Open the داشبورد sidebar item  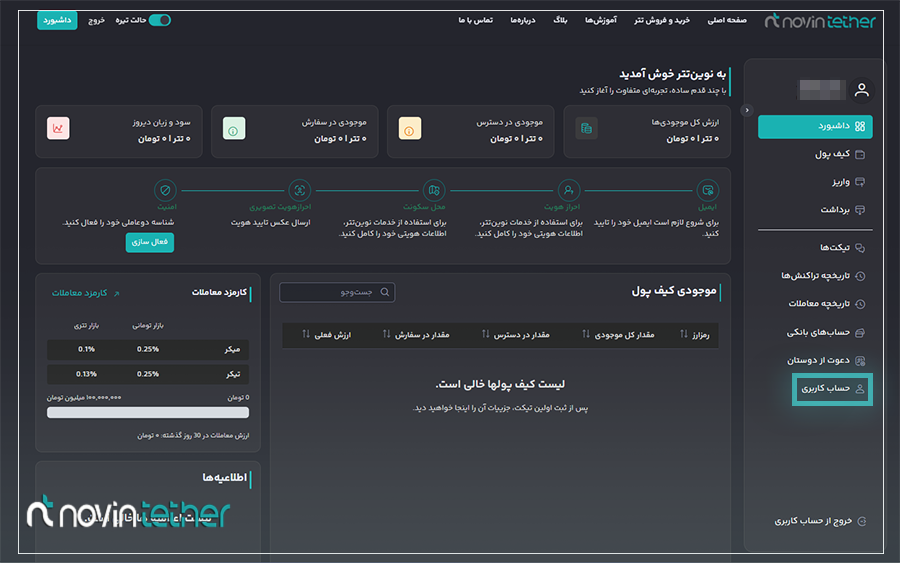pos(815,126)
